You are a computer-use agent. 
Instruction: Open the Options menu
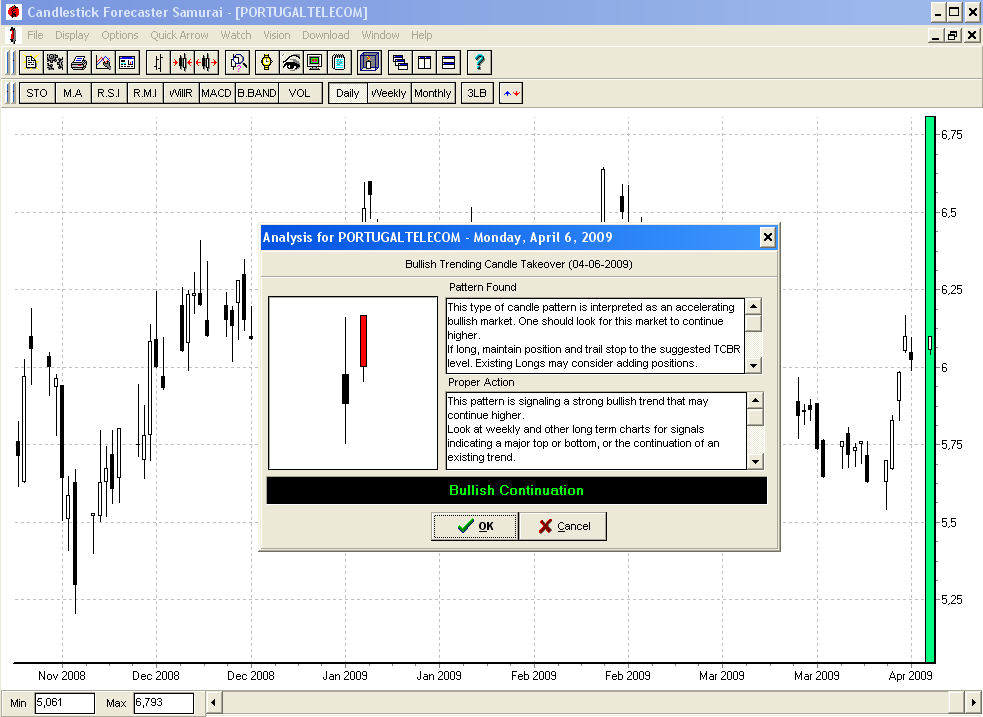120,35
